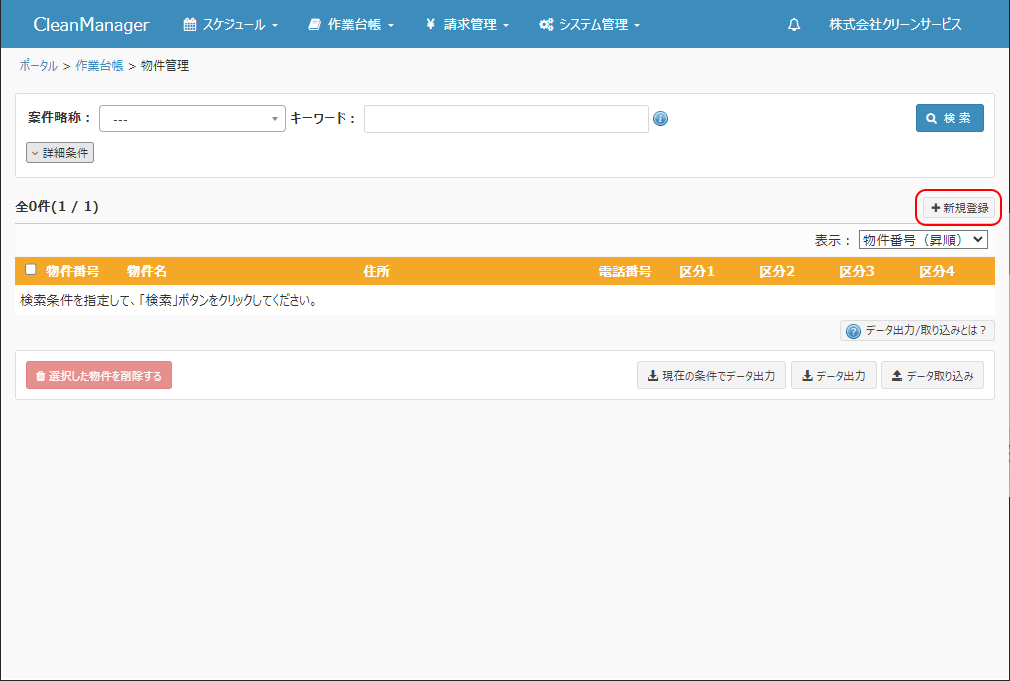The width and height of the screenshot is (1010, 681).
Task: Click 選択した物件を削除する button
Action: point(99,376)
